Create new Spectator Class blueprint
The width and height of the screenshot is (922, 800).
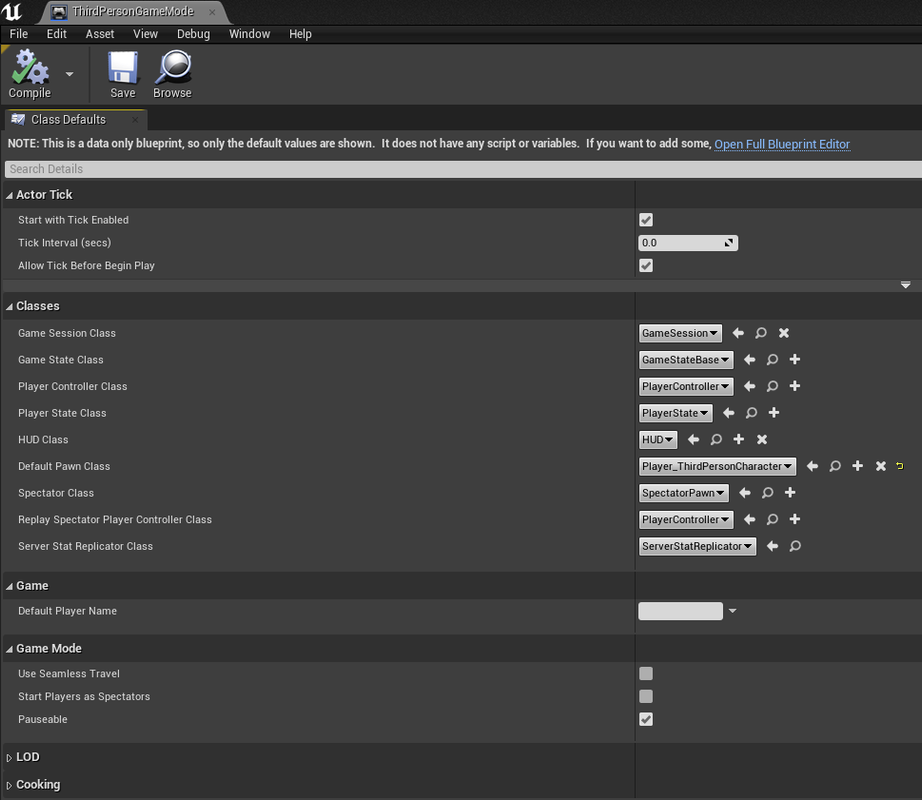[790, 493]
